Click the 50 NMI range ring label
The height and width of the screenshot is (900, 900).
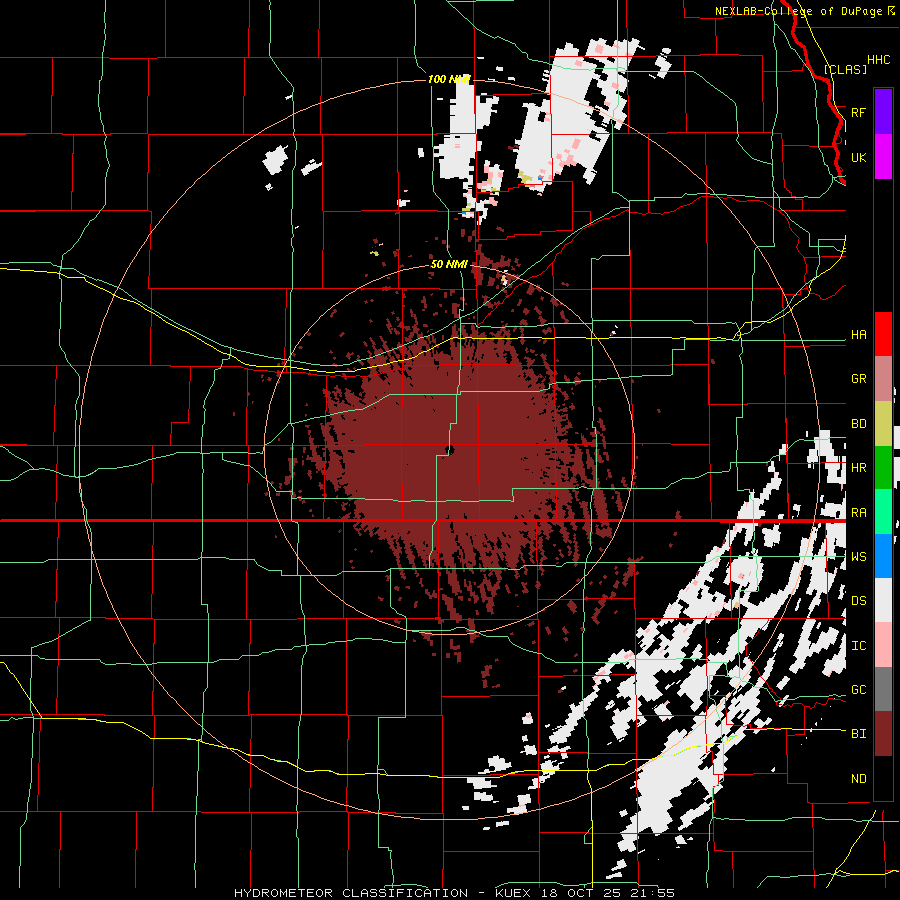click(x=449, y=265)
